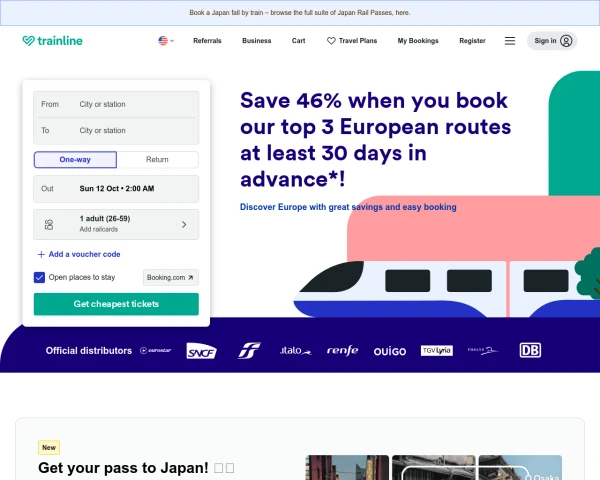600x480 pixels.
Task: Open the Register menu item
Action: [x=472, y=41]
